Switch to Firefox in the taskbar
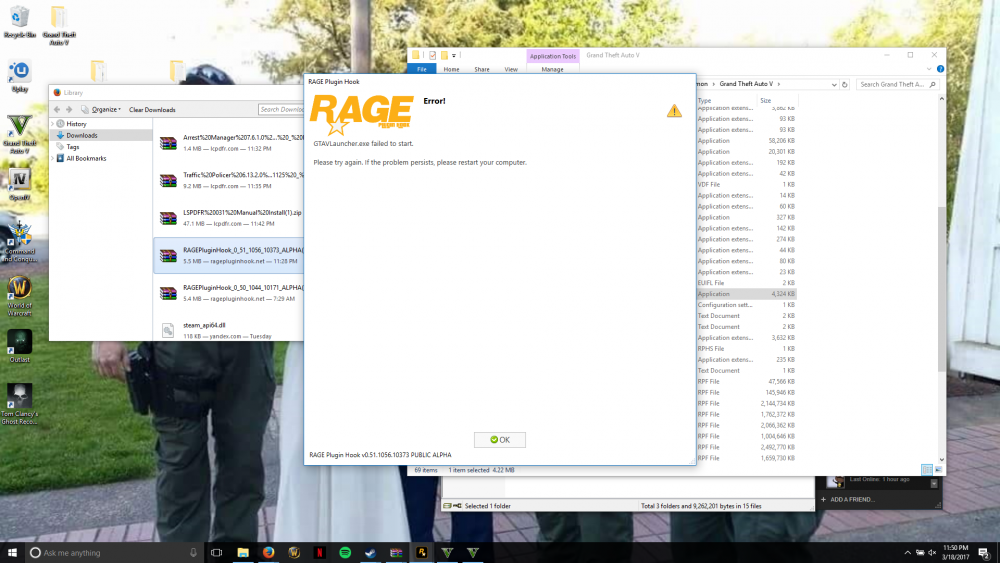The height and width of the screenshot is (563, 1000). click(268, 552)
